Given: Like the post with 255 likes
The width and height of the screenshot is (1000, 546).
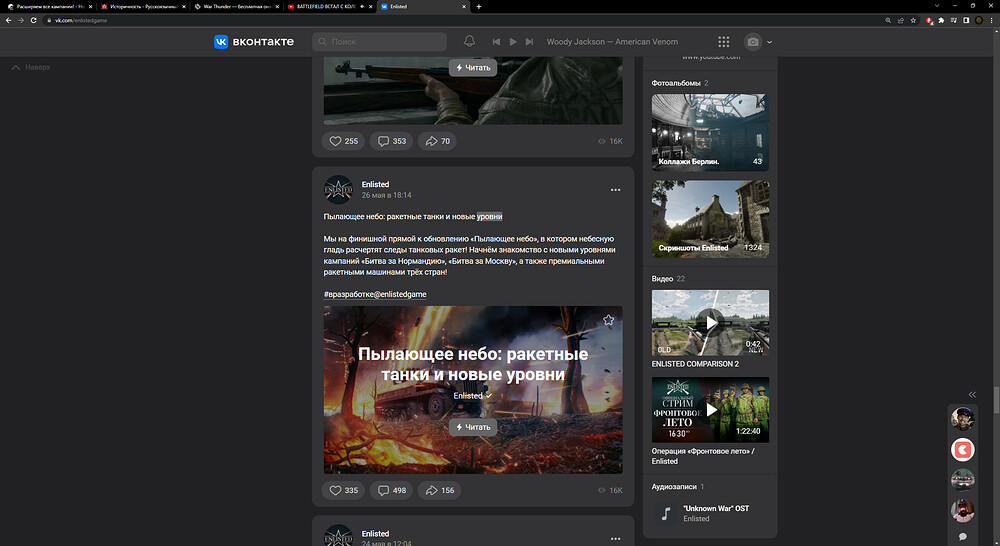Looking at the screenshot, I should [344, 141].
